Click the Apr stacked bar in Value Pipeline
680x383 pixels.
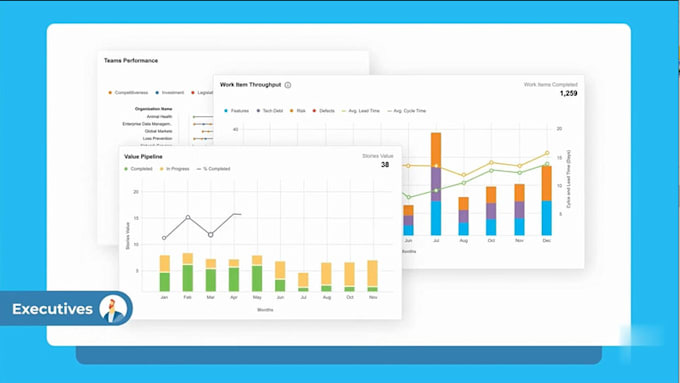[234, 275]
